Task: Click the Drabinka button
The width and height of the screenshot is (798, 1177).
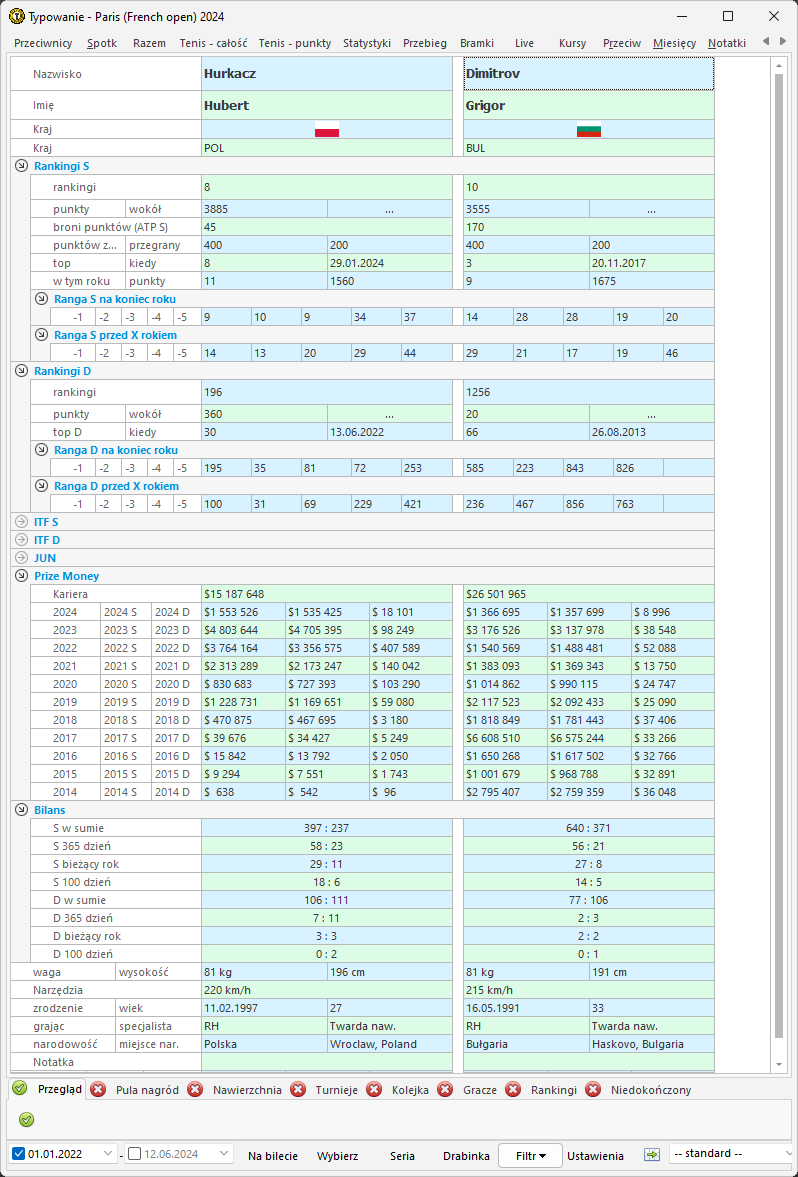Action: pyautogui.click(x=466, y=1155)
